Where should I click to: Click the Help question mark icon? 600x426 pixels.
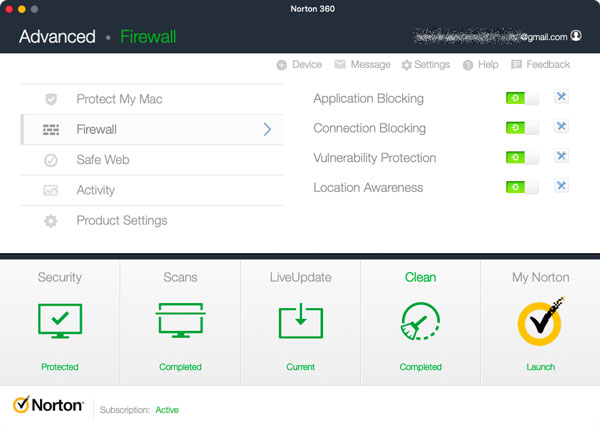pyautogui.click(x=468, y=65)
